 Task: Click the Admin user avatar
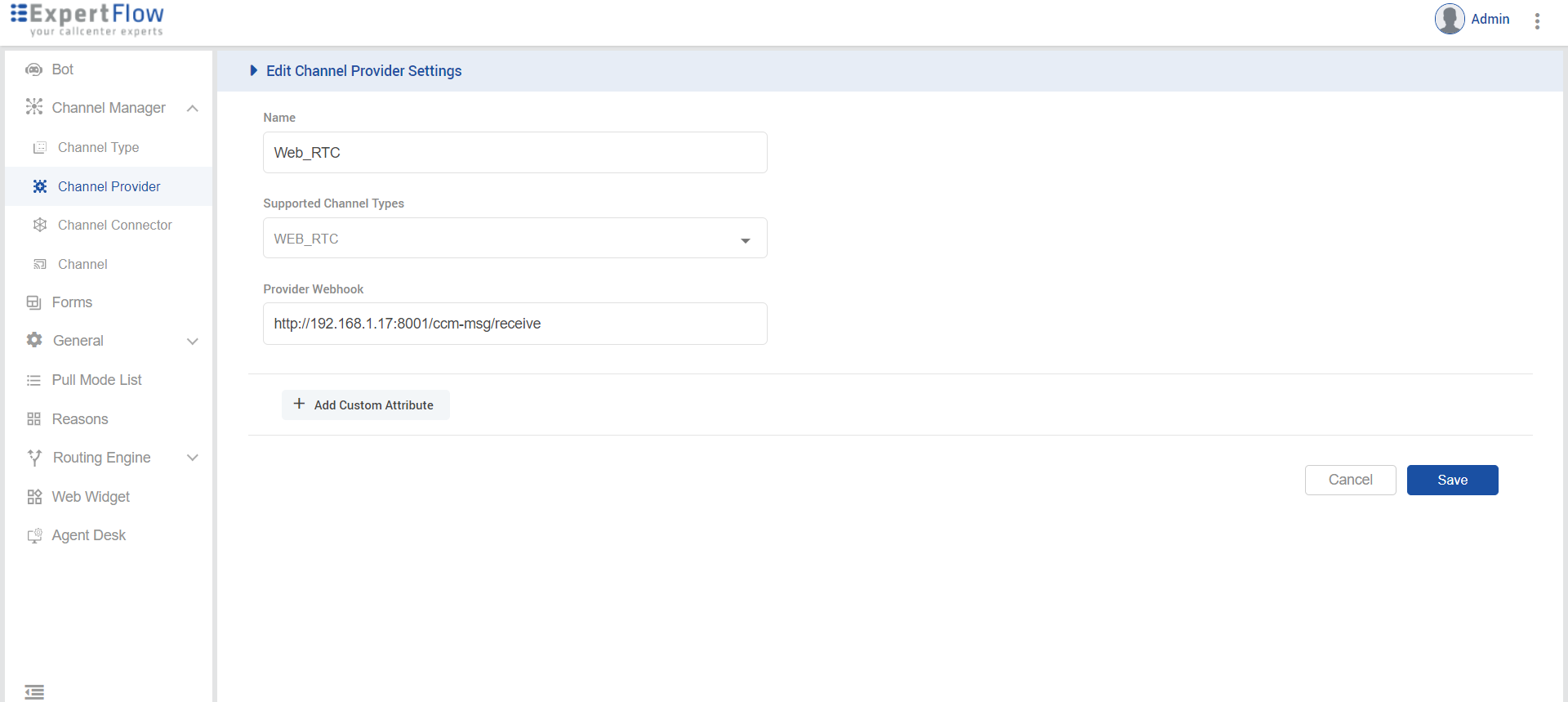coord(1449,19)
